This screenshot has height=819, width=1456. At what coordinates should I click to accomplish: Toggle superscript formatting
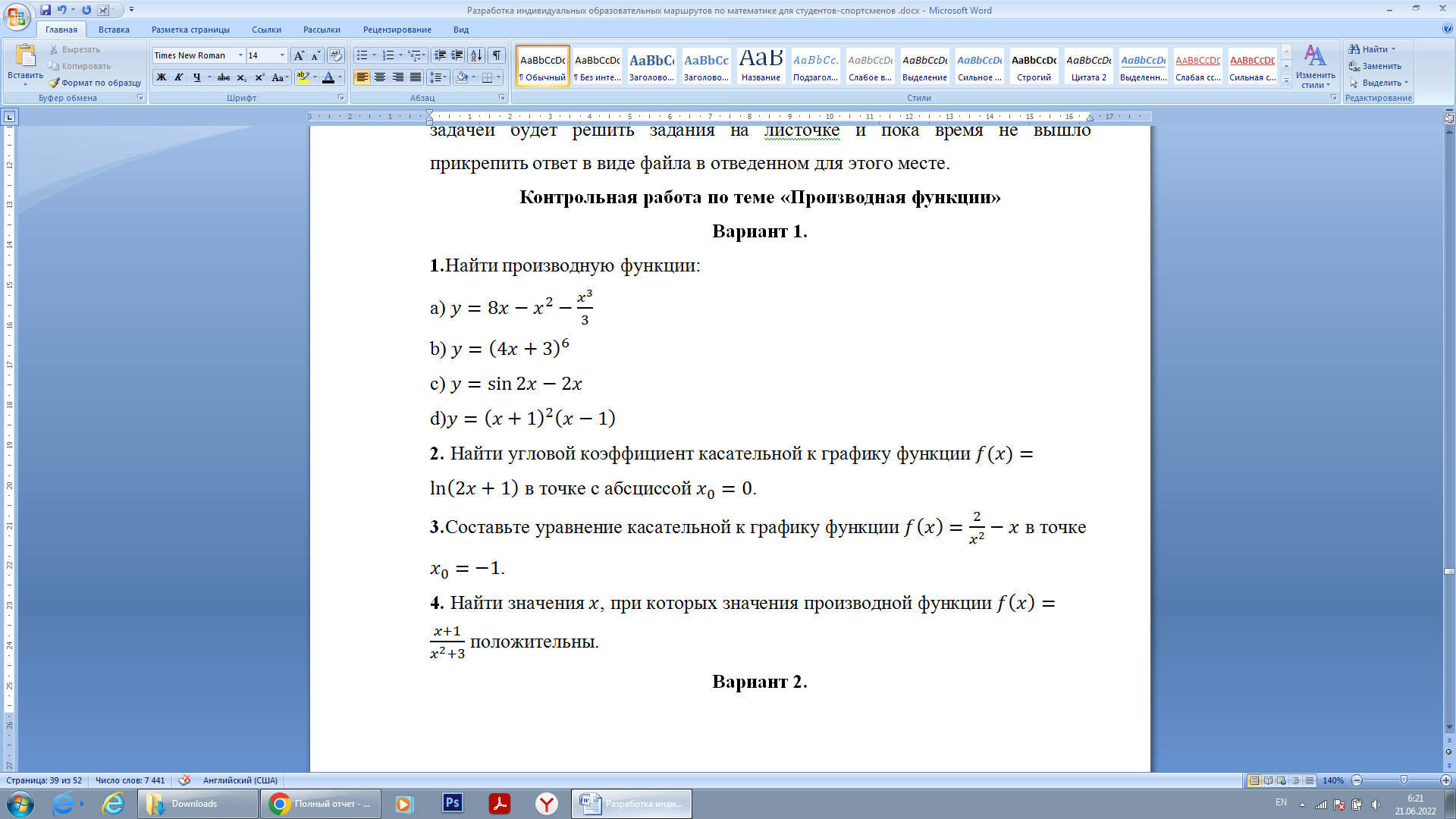259,77
